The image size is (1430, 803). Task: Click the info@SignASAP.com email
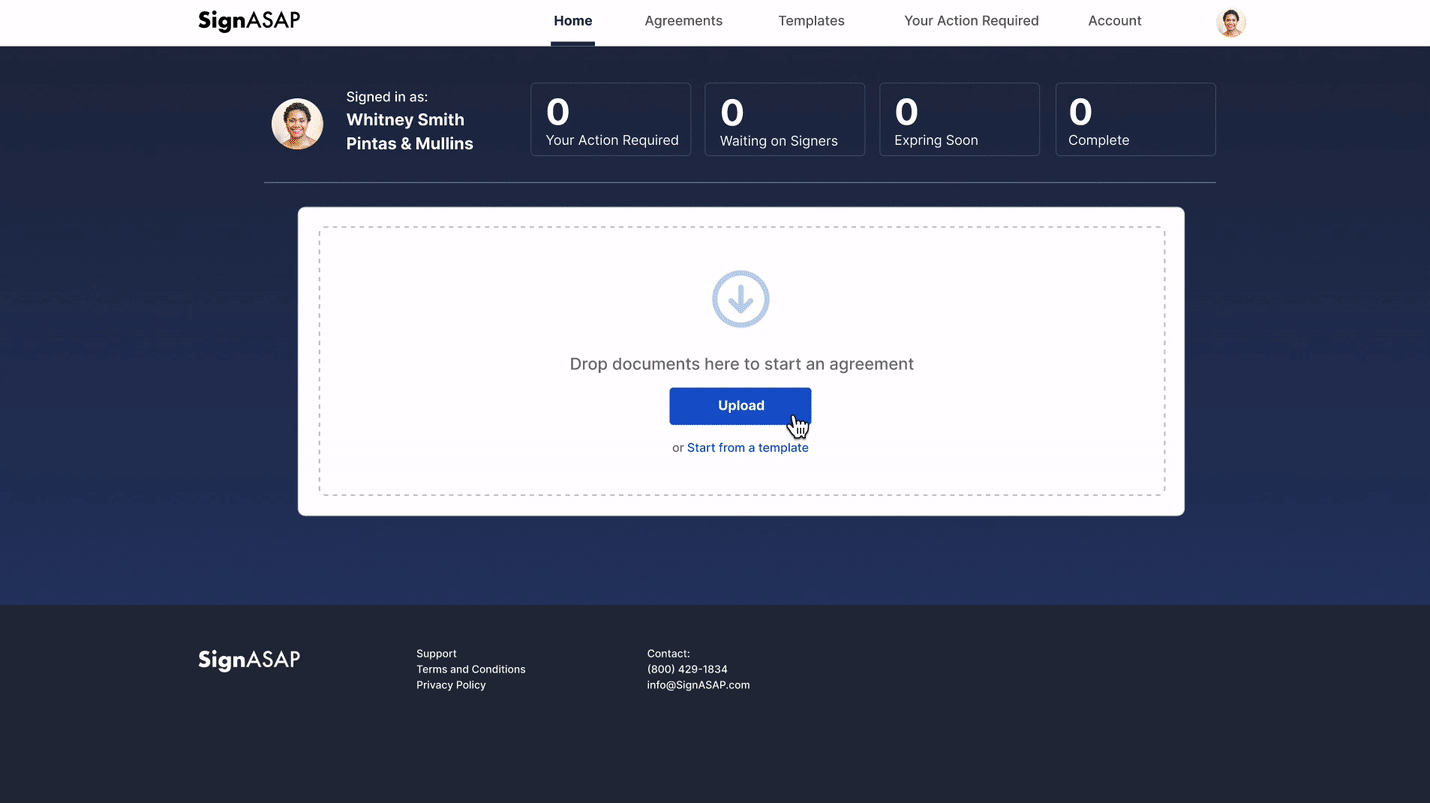click(x=698, y=686)
